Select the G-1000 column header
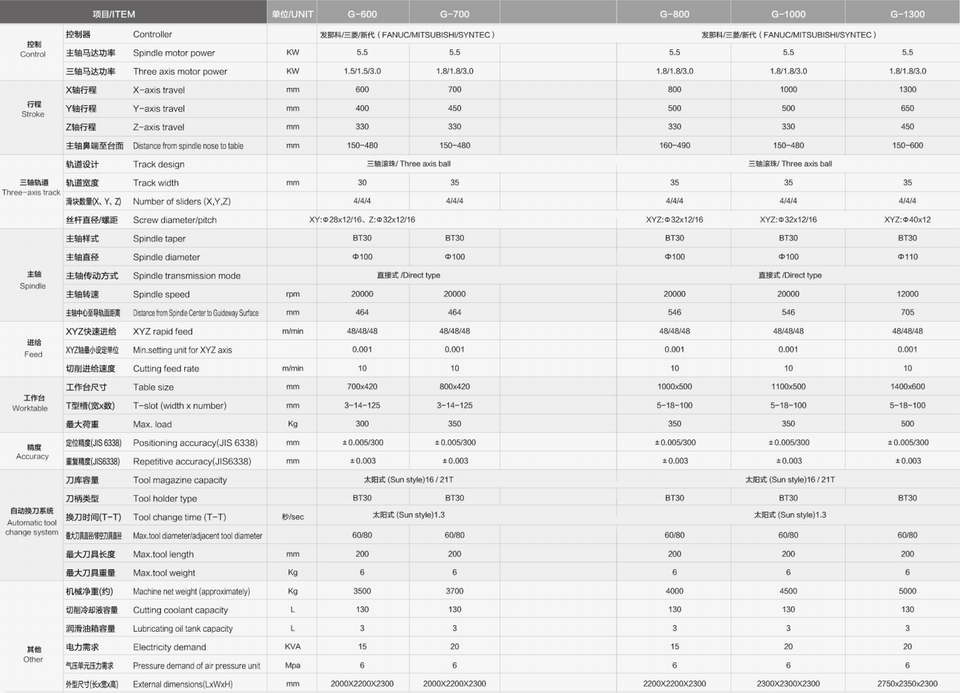Image resolution: width=960 pixels, height=693 pixels. (788, 12)
